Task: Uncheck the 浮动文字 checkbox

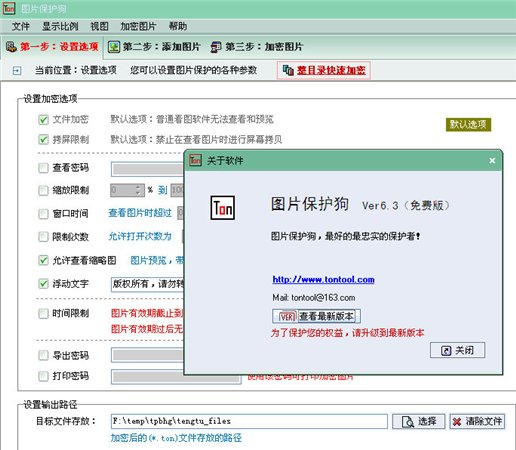Action: (x=43, y=284)
